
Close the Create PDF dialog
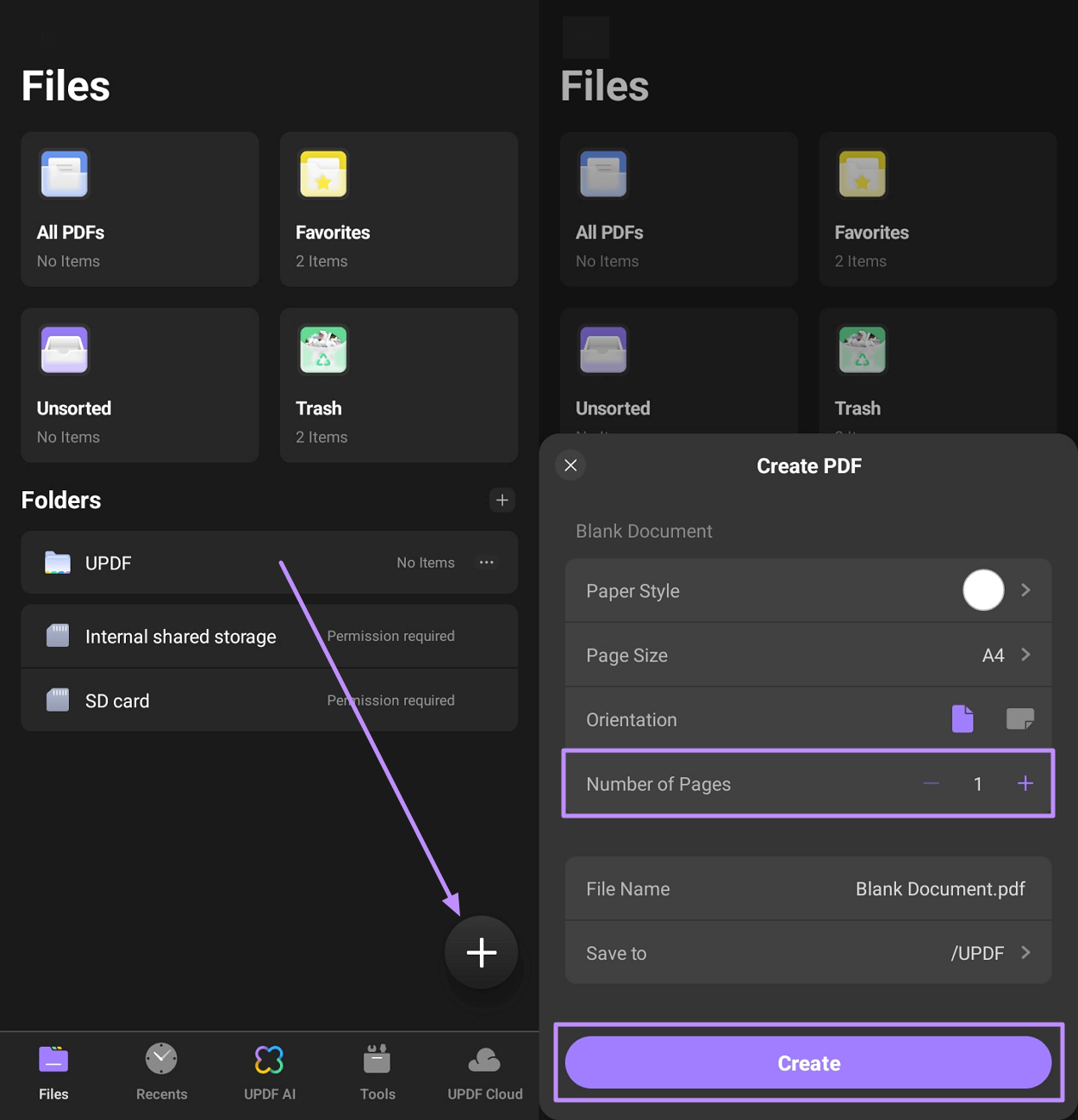click(x=570, y=465)
